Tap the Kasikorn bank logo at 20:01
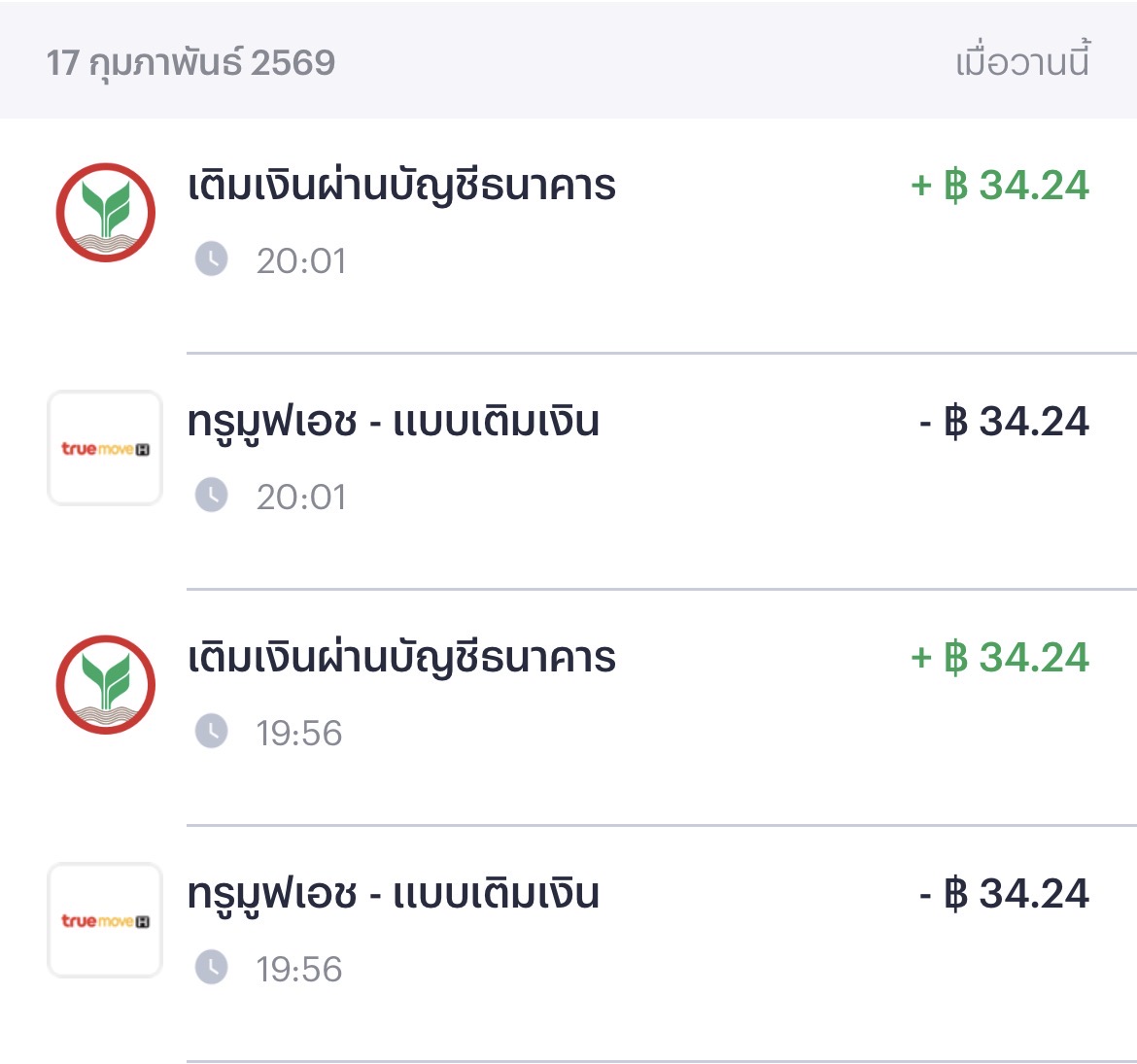This screenshot has width=1137, height=1064. coord(105,213)
